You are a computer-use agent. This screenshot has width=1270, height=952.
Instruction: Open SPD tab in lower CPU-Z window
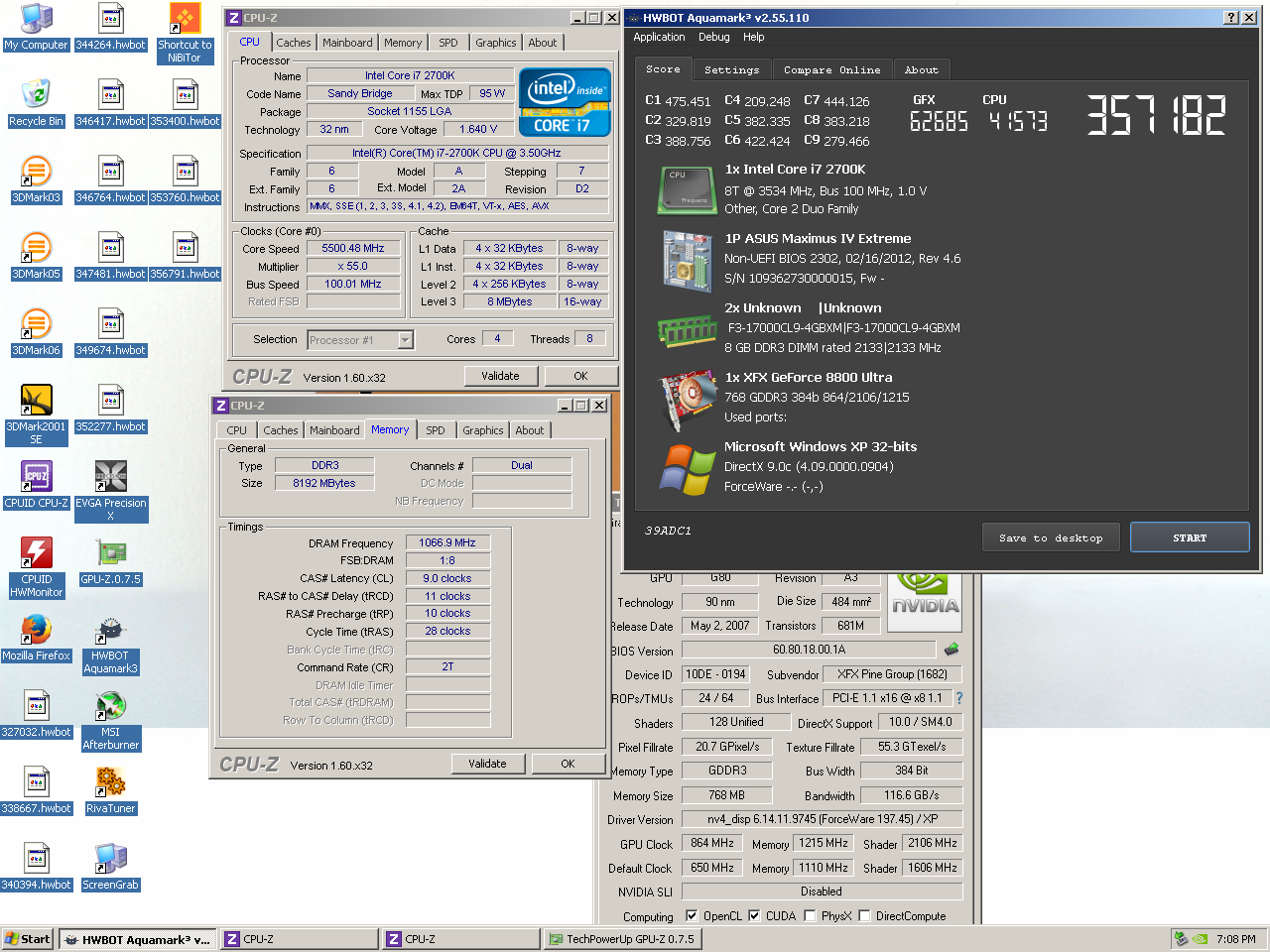click(436, 430)
